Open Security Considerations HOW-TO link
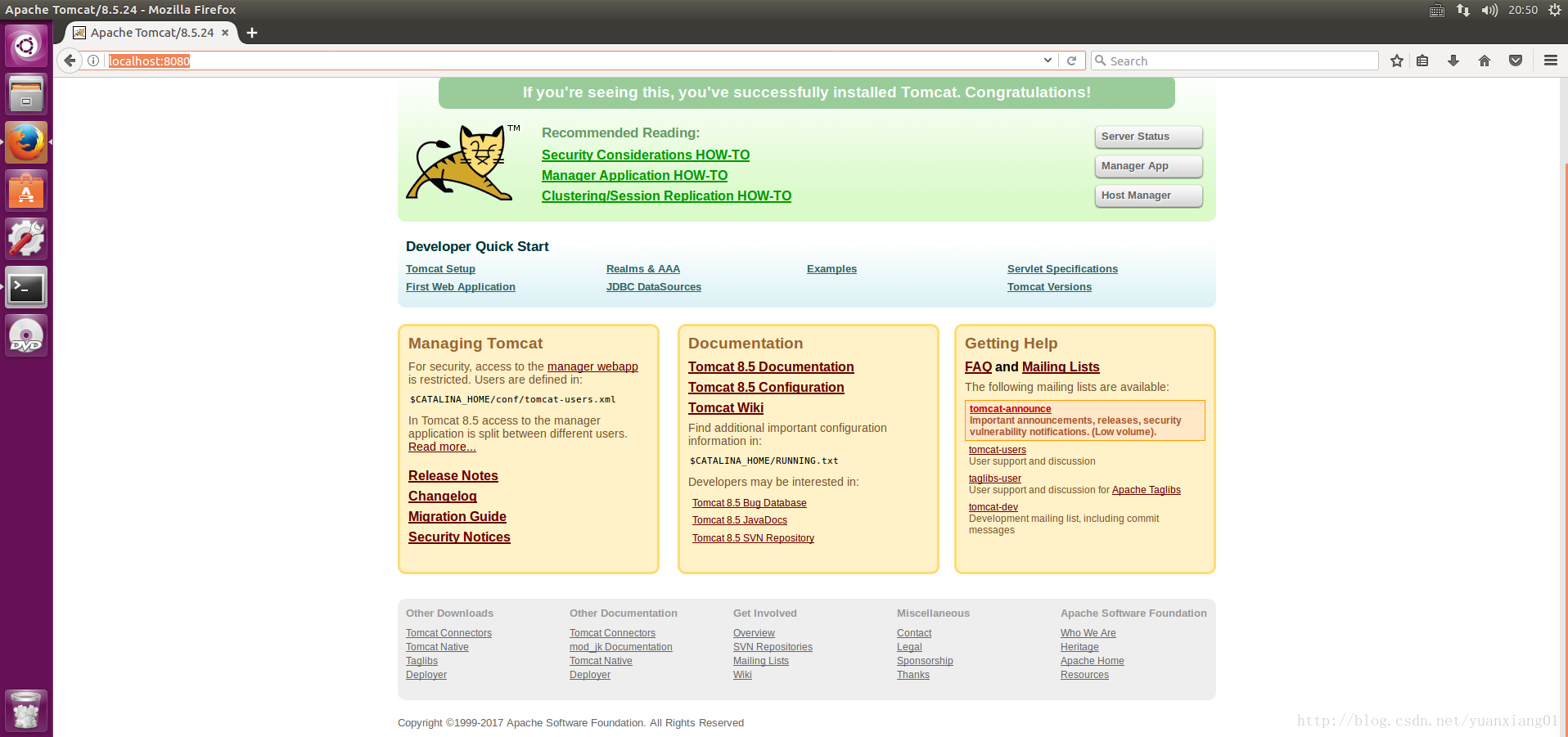Image resolution: width=1568 pixels, height=737 pixels. (x=646, y=155)
